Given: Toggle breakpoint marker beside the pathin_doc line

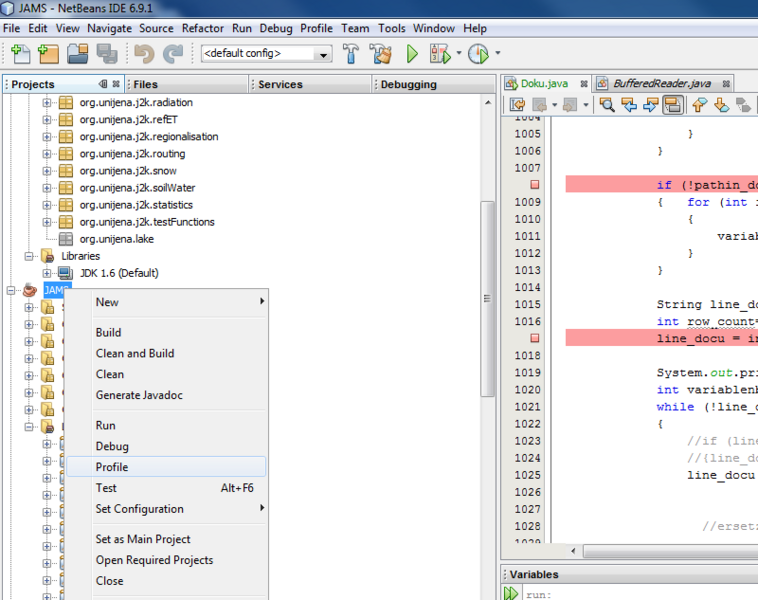Looking at the screenshot, I should click(x=534, y=185).
